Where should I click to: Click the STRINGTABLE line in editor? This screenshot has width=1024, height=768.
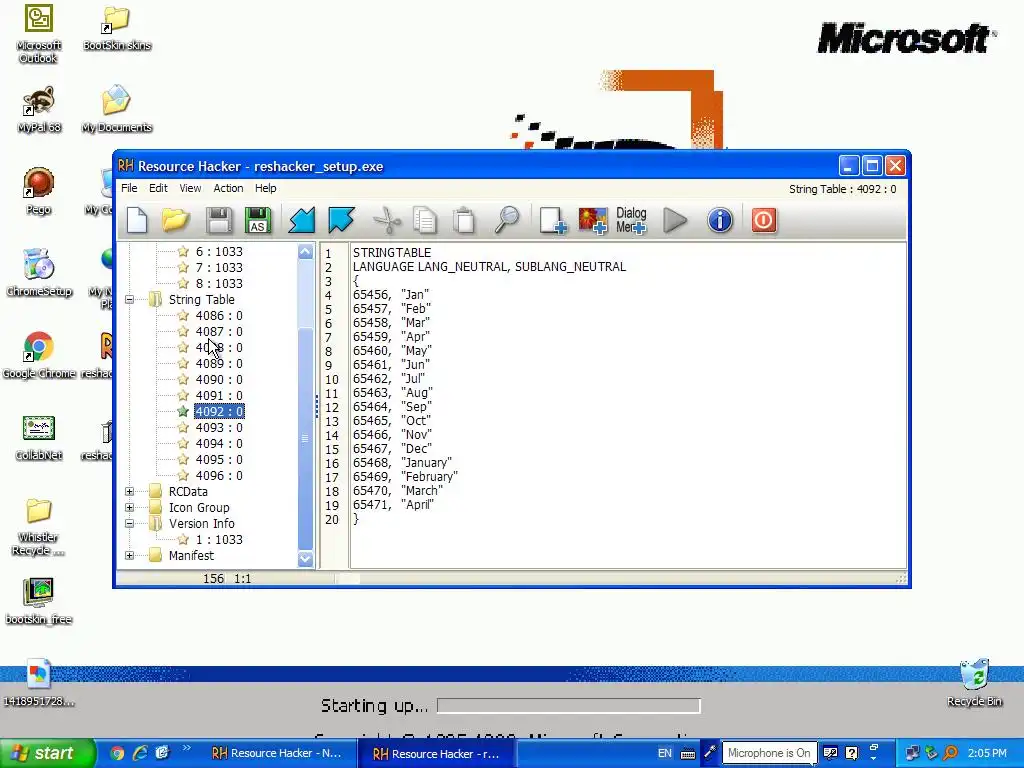tap(392, 253)
